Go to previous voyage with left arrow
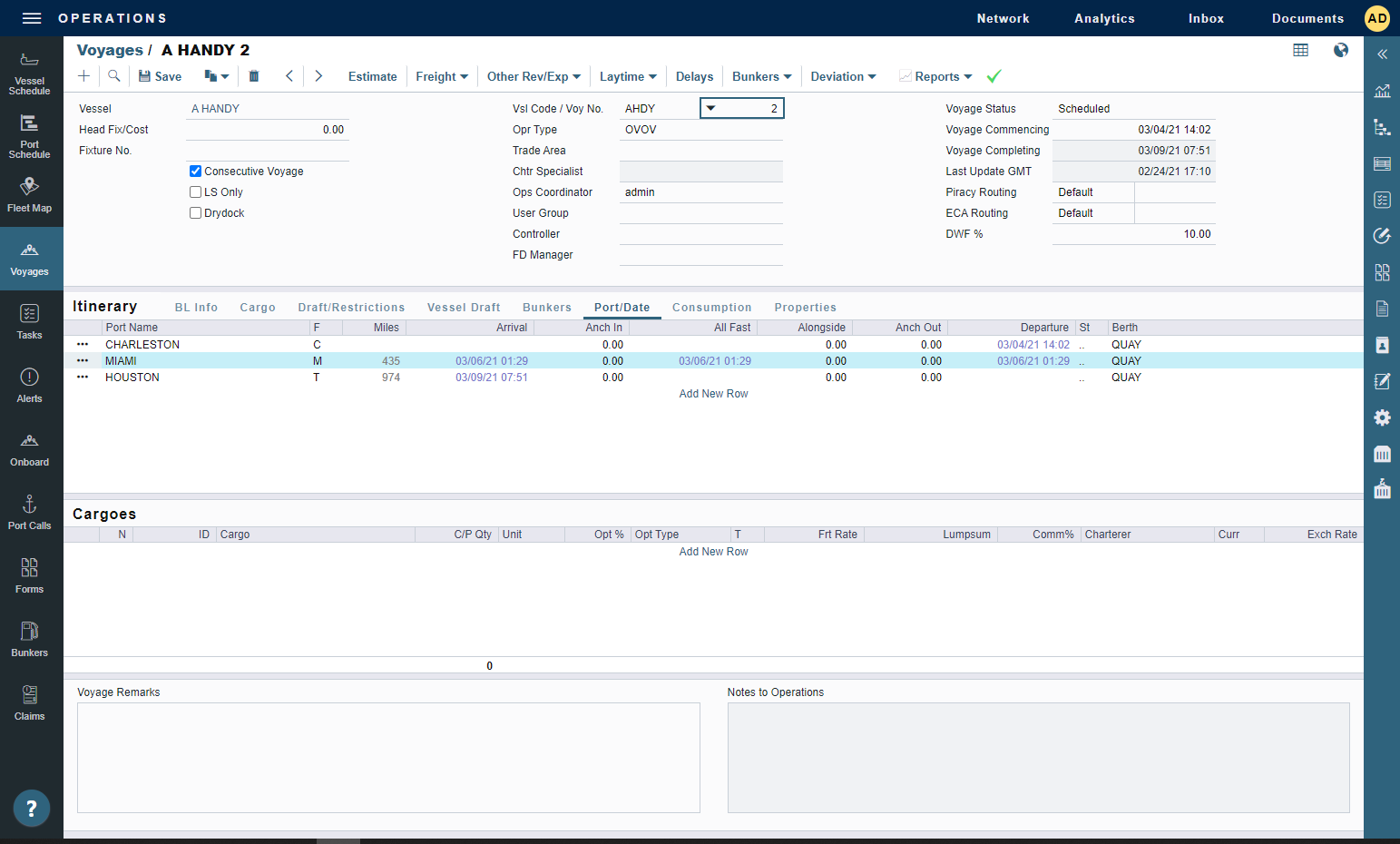Screen dimensions: 1400x844 coord(289,76)
